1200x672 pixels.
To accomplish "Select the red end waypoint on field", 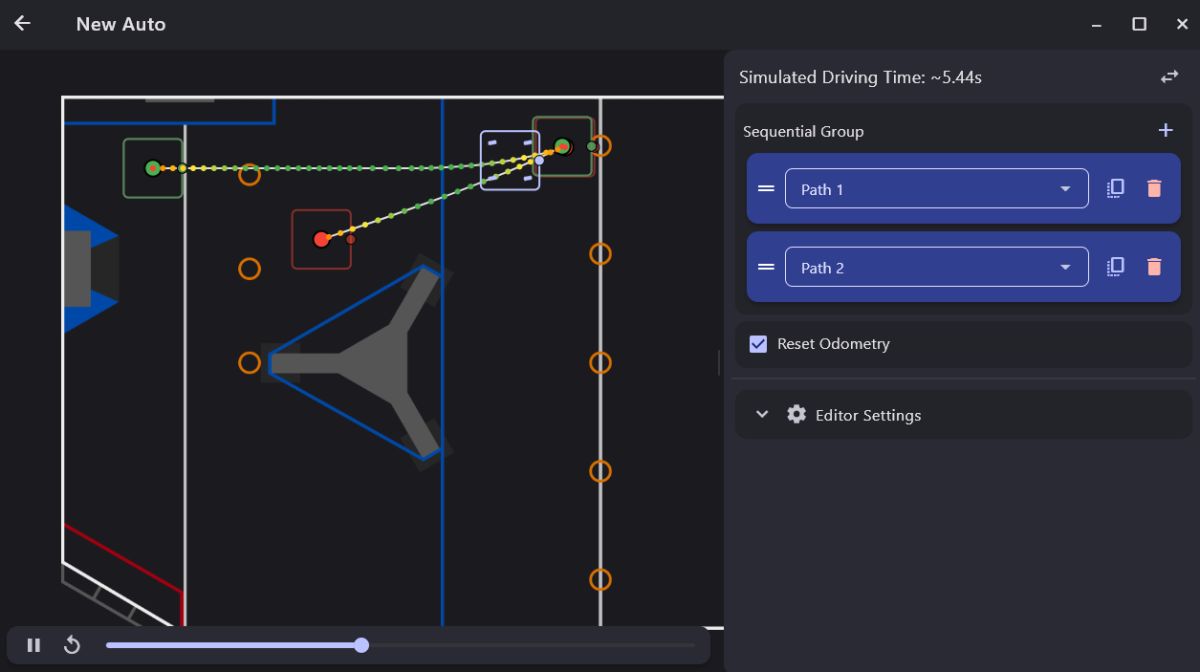I will tap(321, 239).
